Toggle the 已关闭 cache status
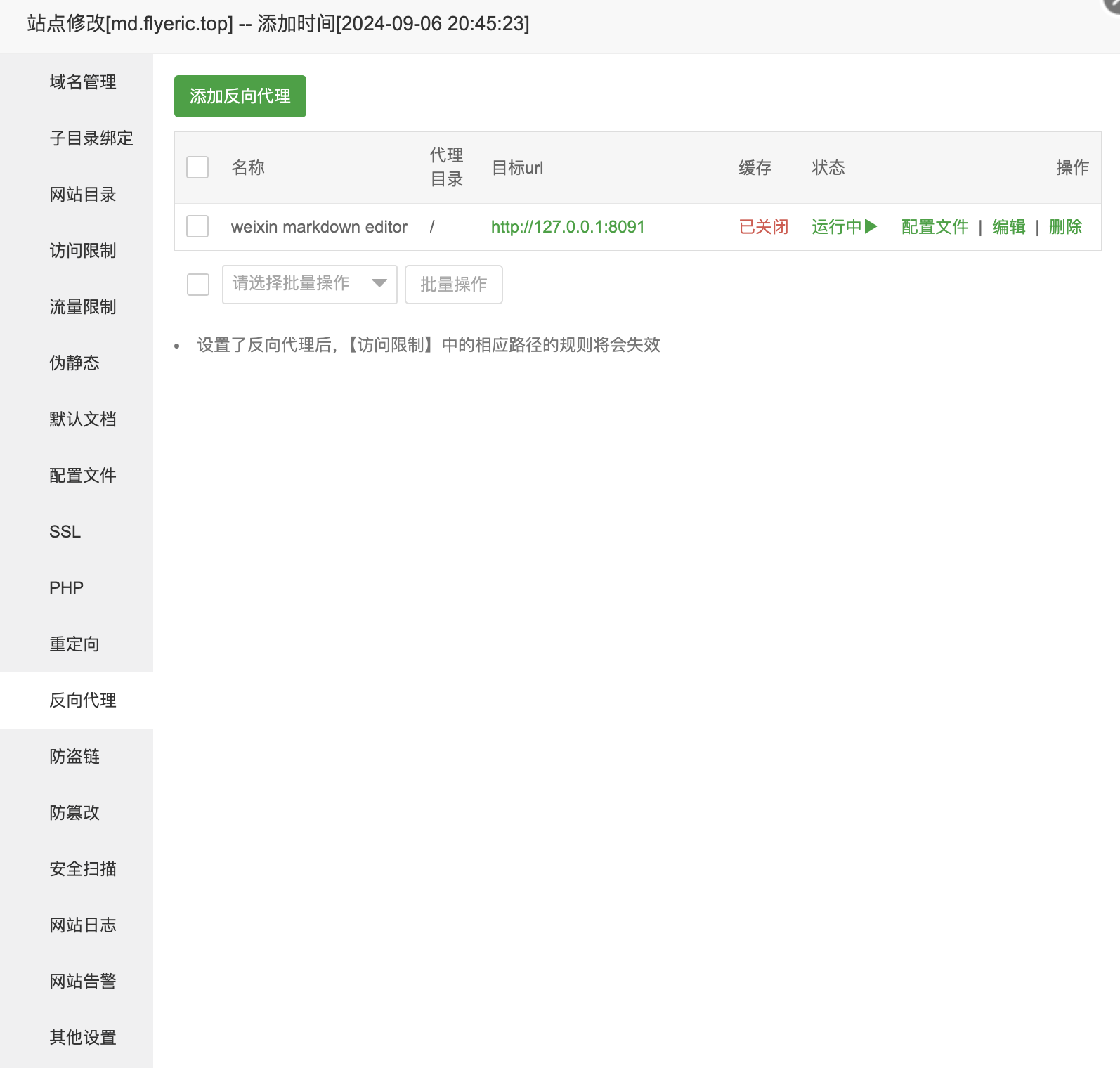Screen dimensions: 1120x1068 pos(764,227)
